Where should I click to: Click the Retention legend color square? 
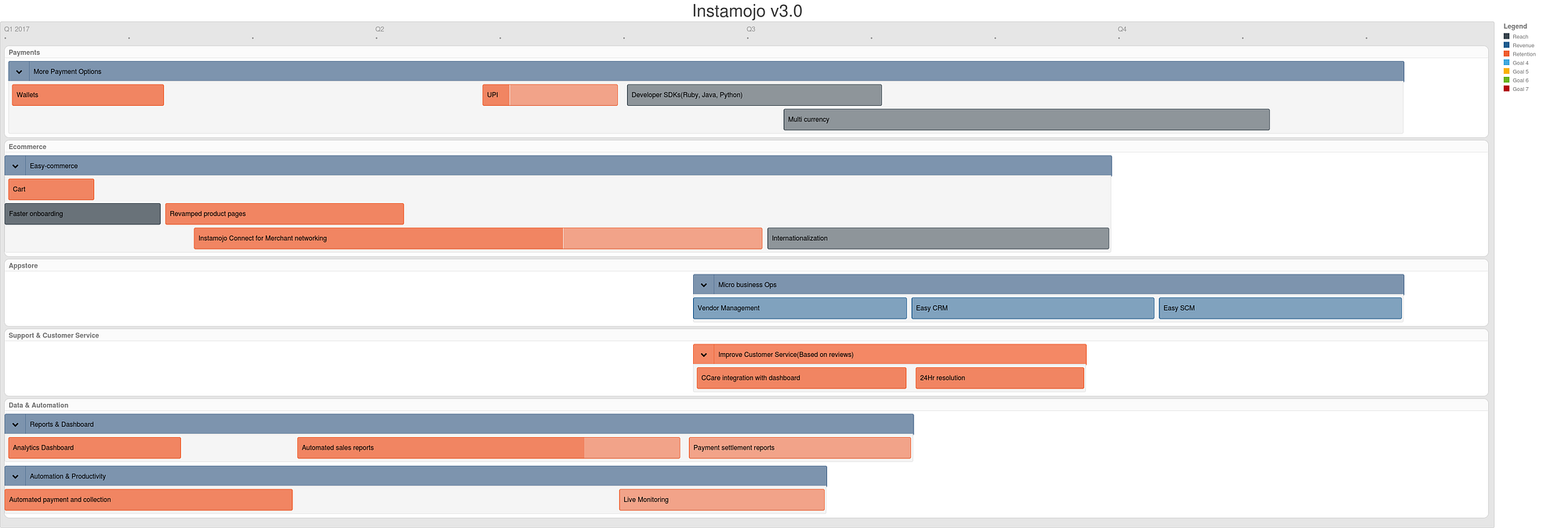point(1506,54)
